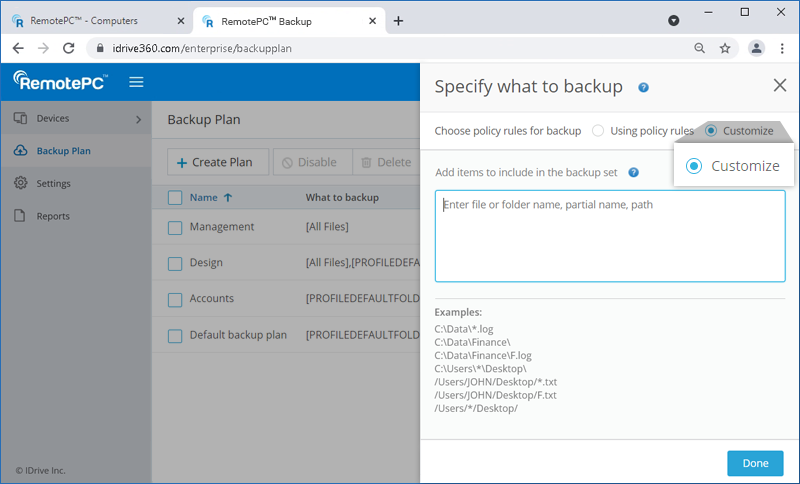
Task: Open the Settings gear in sidebar
Action: point(21,183)
